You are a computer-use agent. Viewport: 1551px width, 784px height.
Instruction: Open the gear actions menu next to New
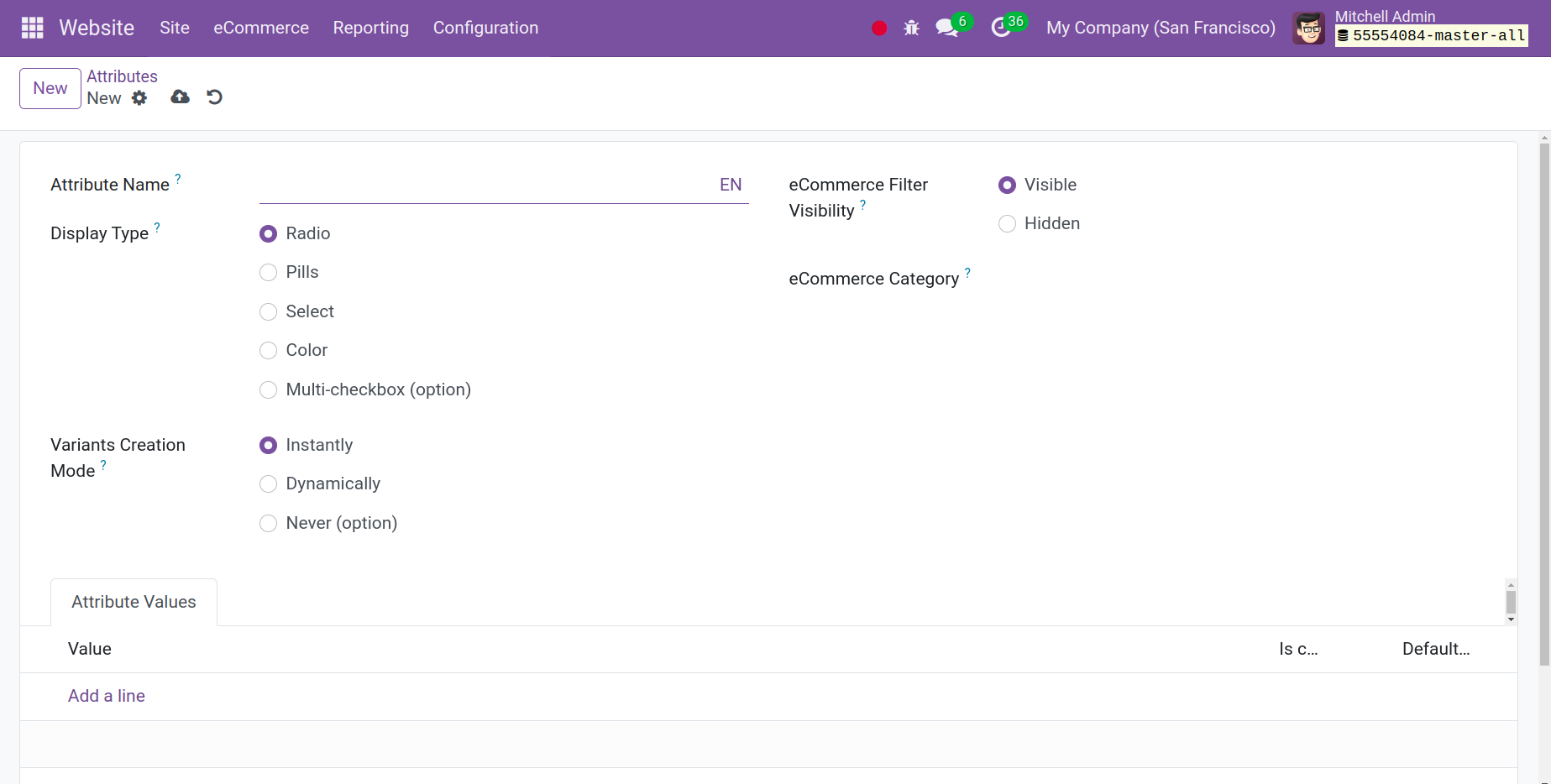[x=139, y=98]
